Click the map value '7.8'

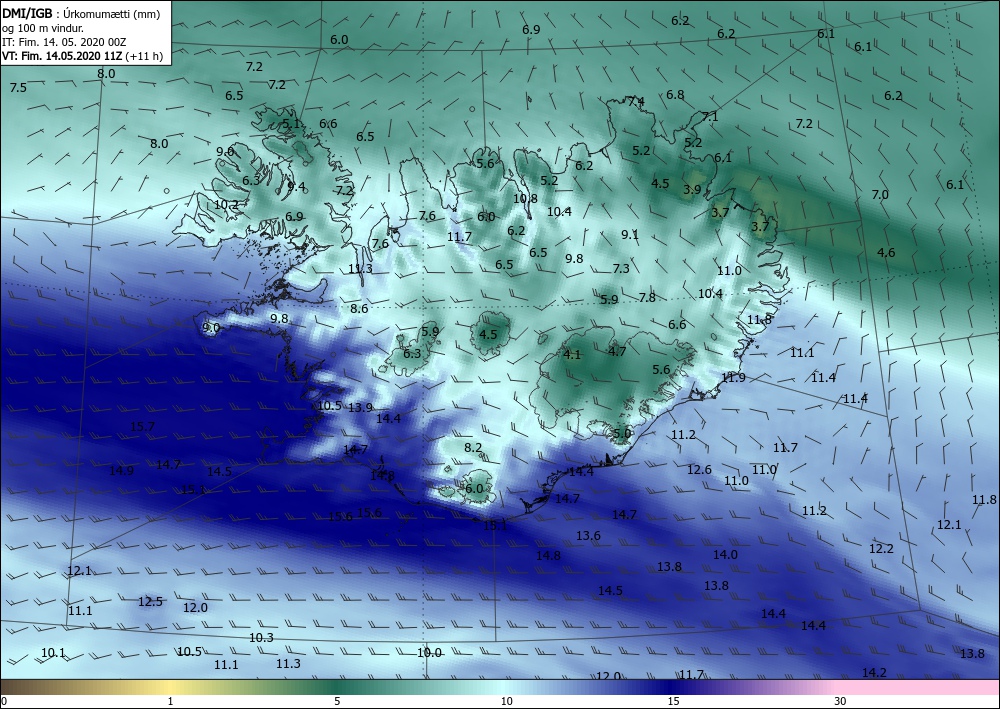(647, 297)
